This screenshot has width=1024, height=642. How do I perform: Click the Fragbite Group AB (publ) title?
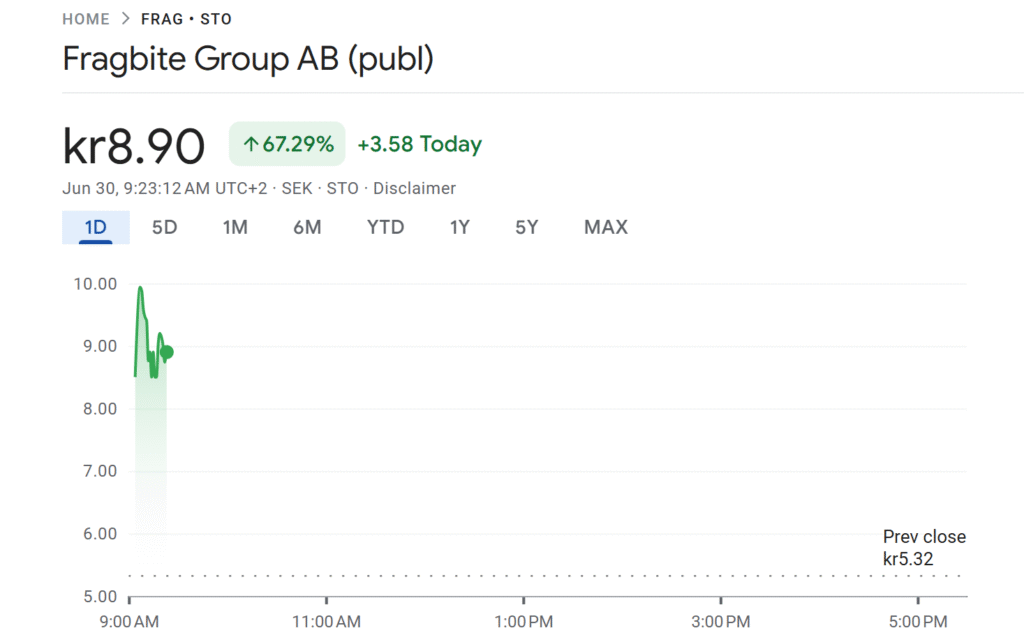(248, 59)
